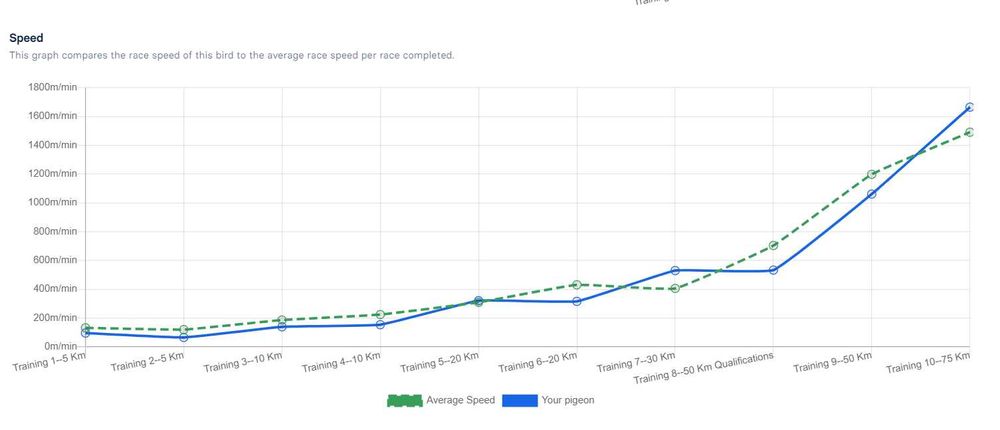Select Average Speed point at Training 10--75 Km
The image size is (1000, 430).
pyautogui.click(x=970, y=132)
